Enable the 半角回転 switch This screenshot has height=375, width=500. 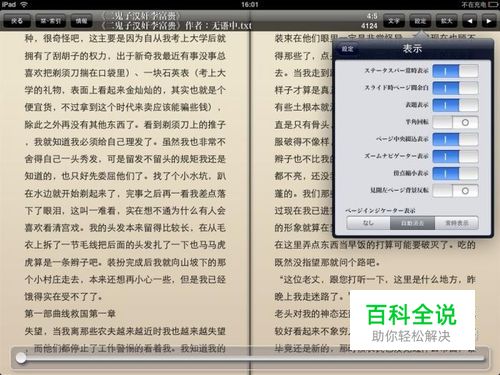coord(455,122)
